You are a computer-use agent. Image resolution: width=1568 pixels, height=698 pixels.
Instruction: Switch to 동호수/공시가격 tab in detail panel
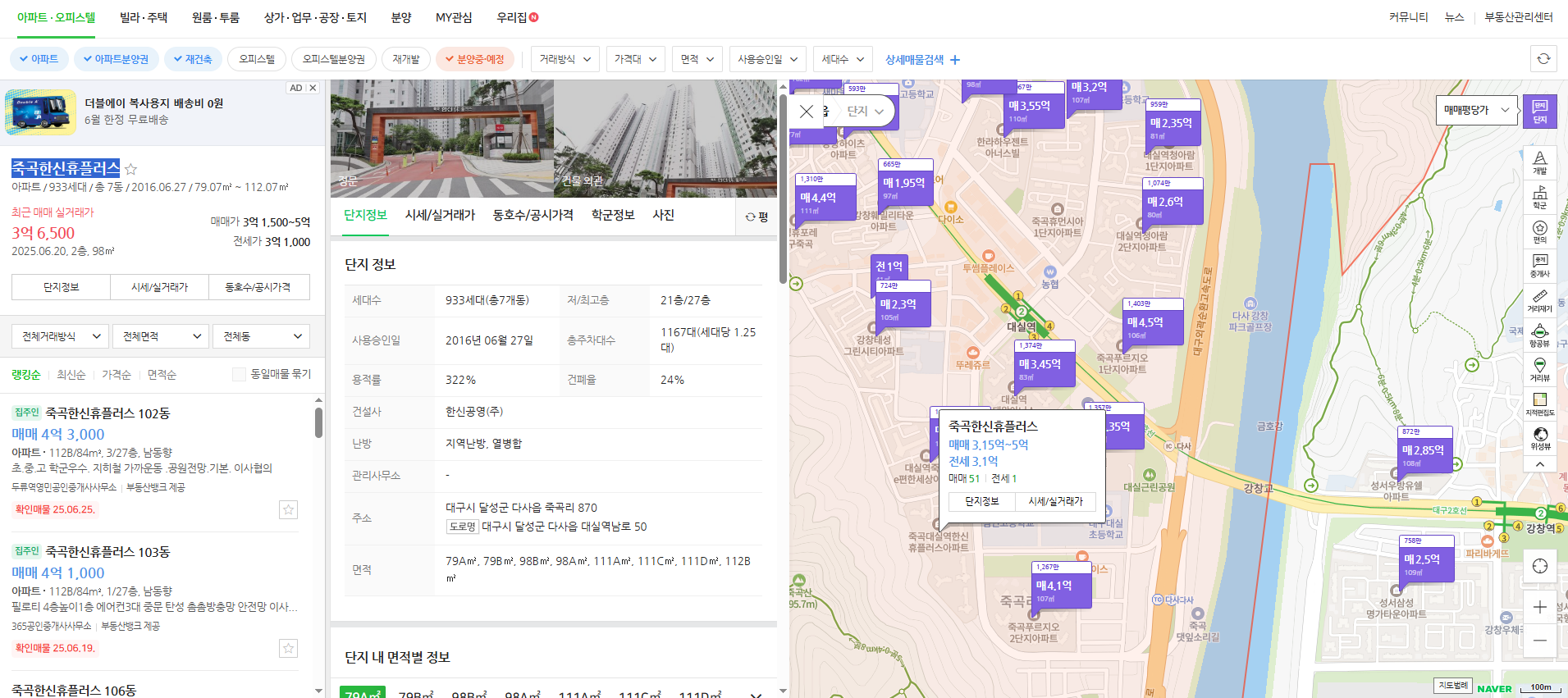533,215
